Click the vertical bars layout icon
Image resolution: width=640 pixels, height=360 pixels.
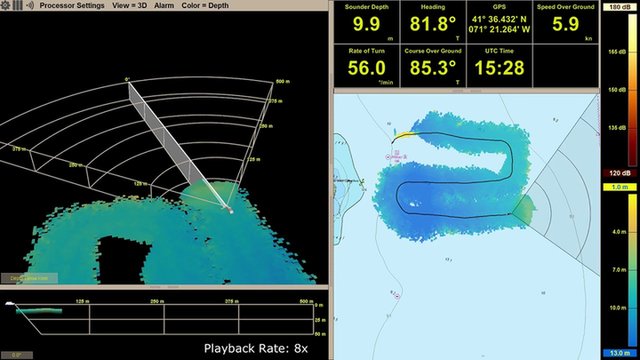[18, 5]
